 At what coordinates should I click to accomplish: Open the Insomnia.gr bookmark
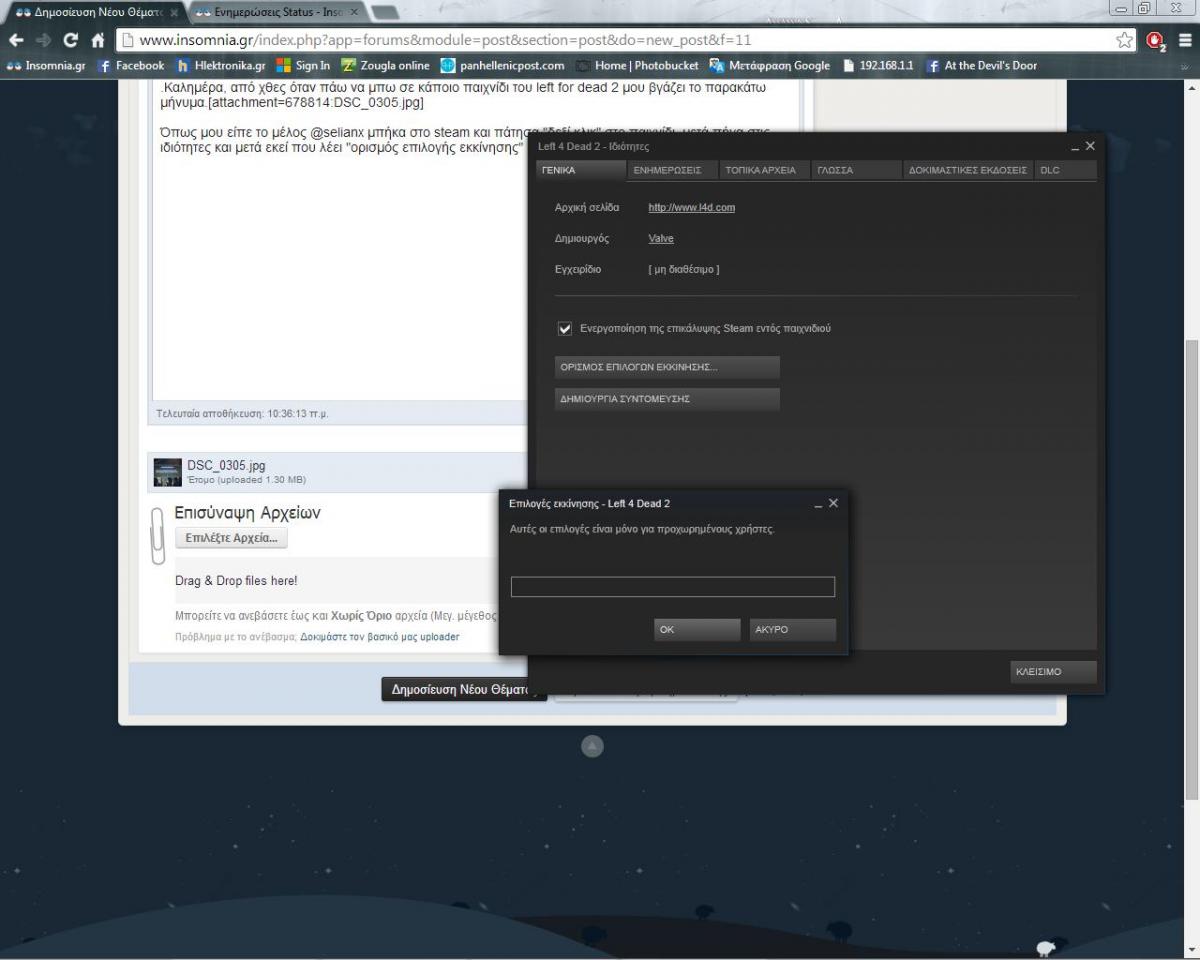pos(46,66)
